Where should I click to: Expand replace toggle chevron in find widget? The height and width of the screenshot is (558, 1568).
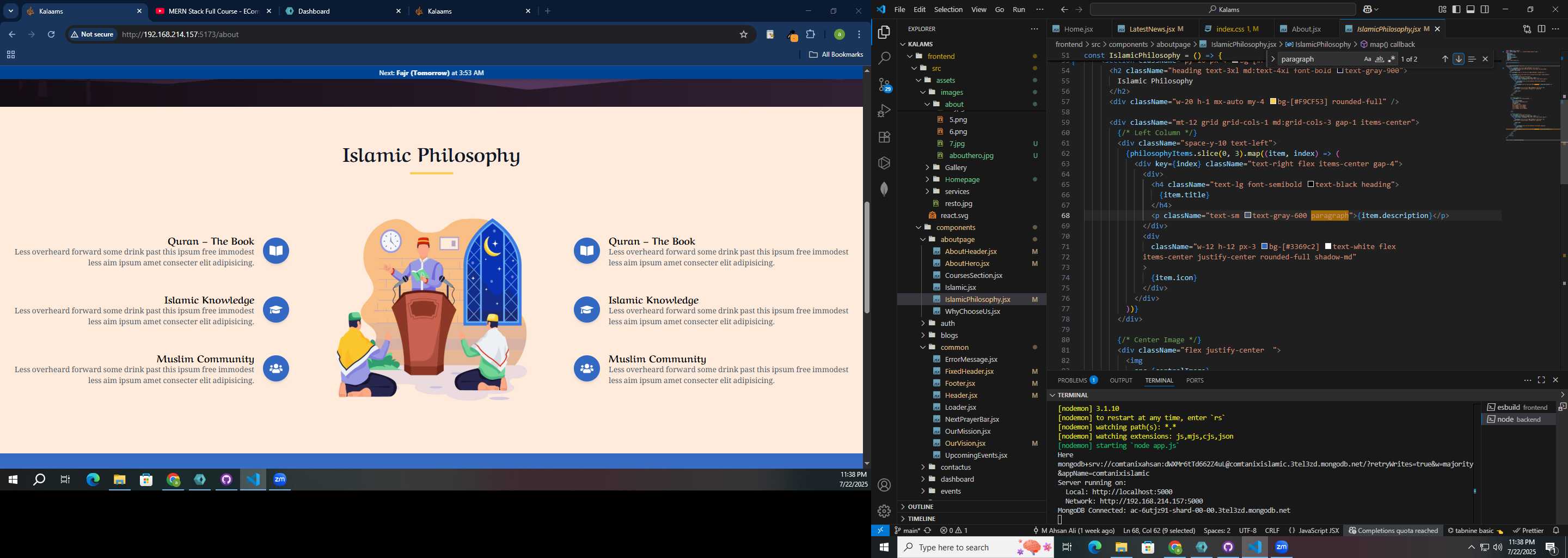coord(1273,59)
